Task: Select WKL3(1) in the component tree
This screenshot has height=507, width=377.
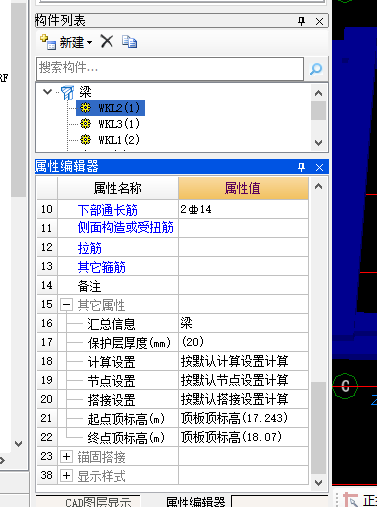Action: pos(119,124)
